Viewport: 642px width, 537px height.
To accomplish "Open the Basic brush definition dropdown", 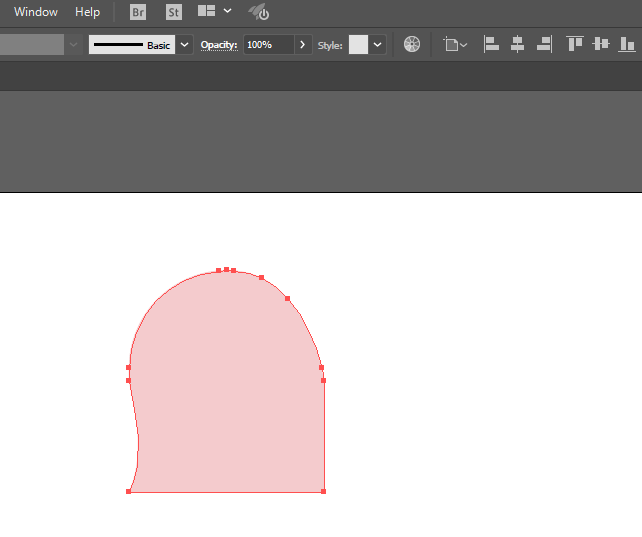I will pos(185,45).
